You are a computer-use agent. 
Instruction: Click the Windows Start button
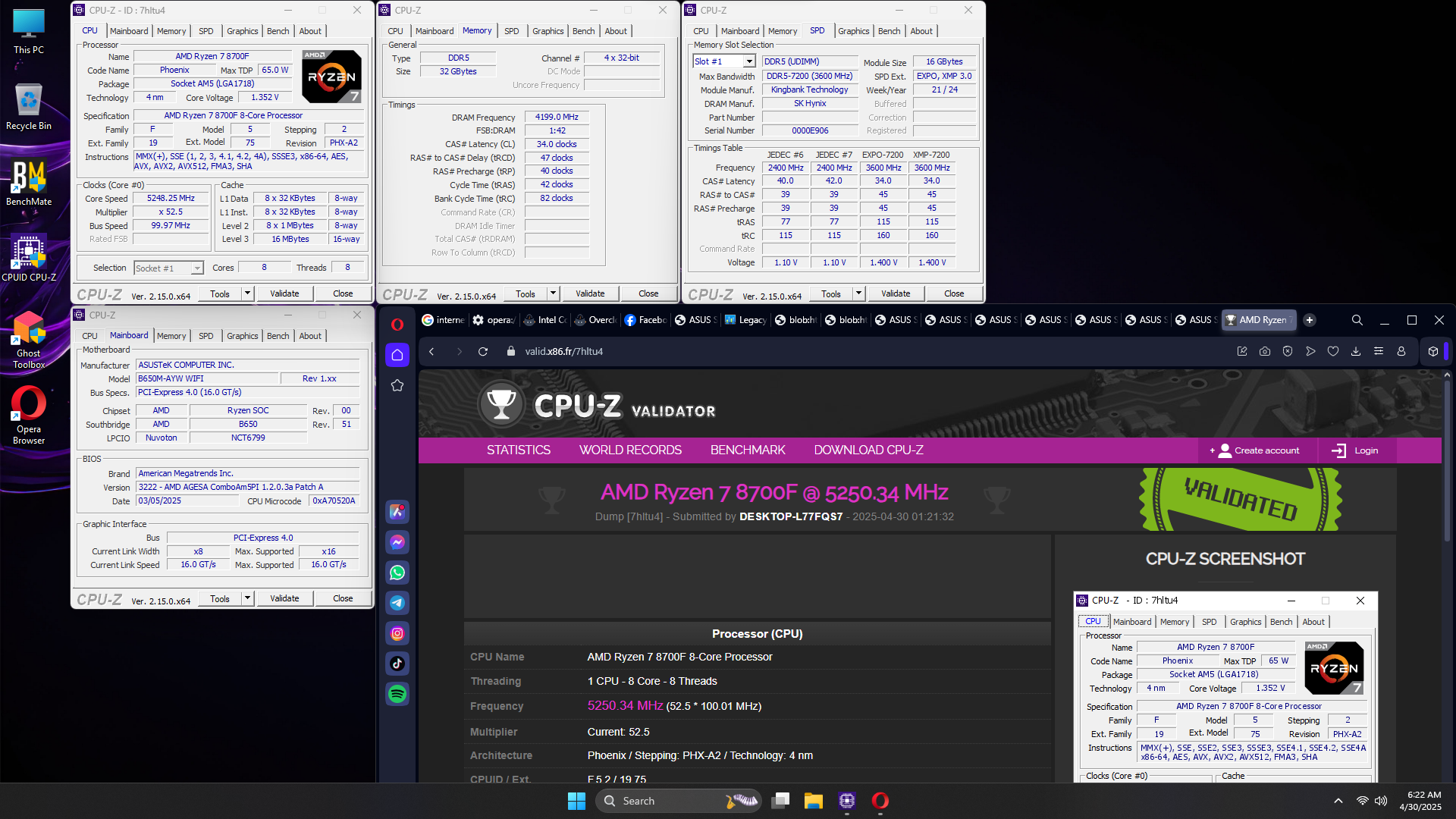[576, 801]
